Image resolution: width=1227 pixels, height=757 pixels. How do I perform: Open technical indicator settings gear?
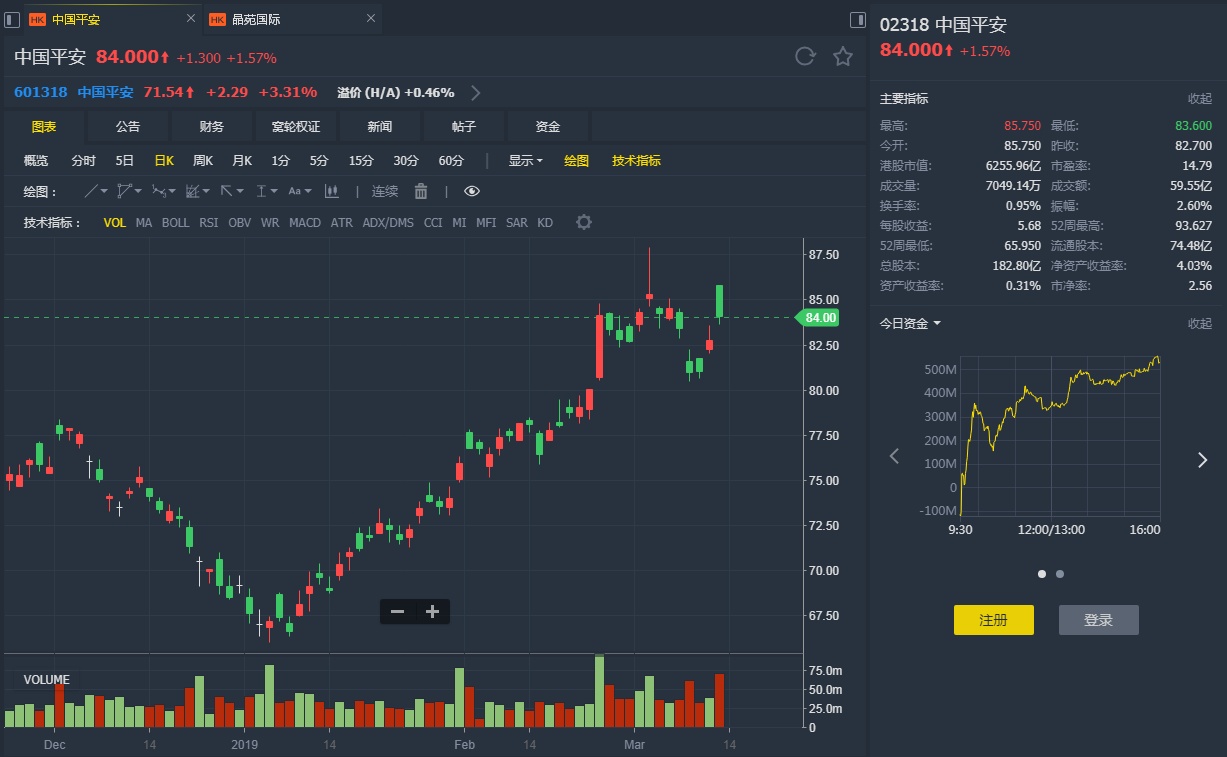pos(584,222)
